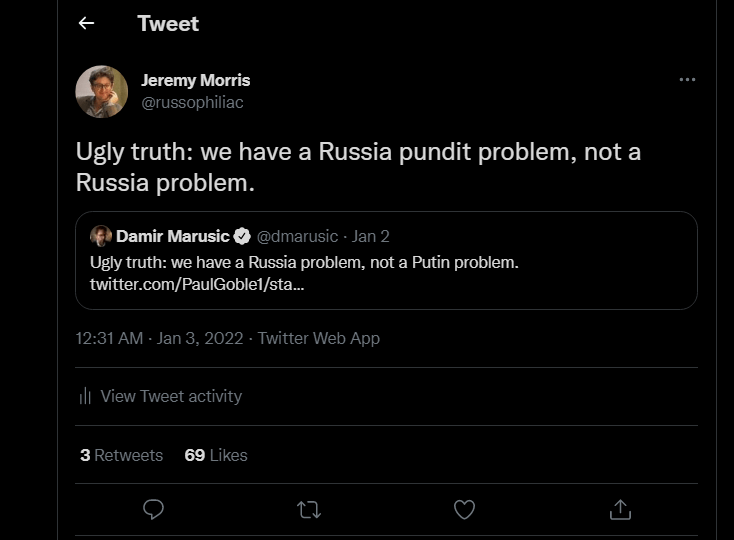Click the Twitter Web App source link
The height and width of the screenshot is (540, 734).
(x=319, y=338)
